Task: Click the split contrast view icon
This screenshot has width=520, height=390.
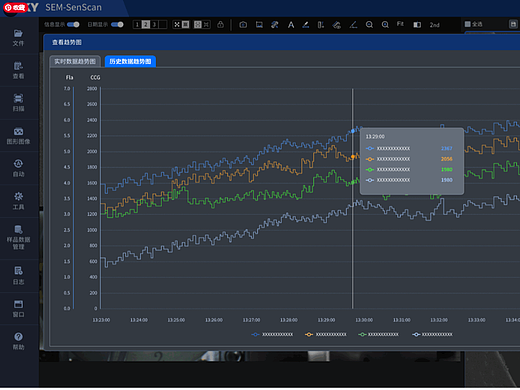Action: click(417, 25)
